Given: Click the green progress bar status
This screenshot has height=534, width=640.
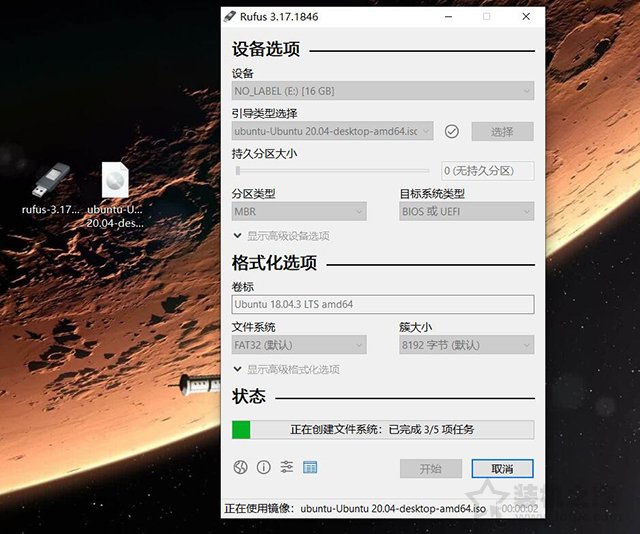Looking at the screenshot, I should click(383, 429).
